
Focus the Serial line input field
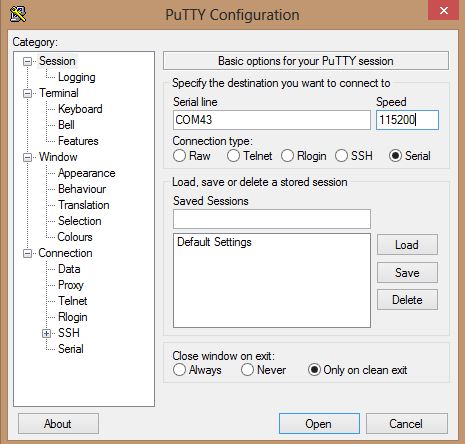click(272, 120)
